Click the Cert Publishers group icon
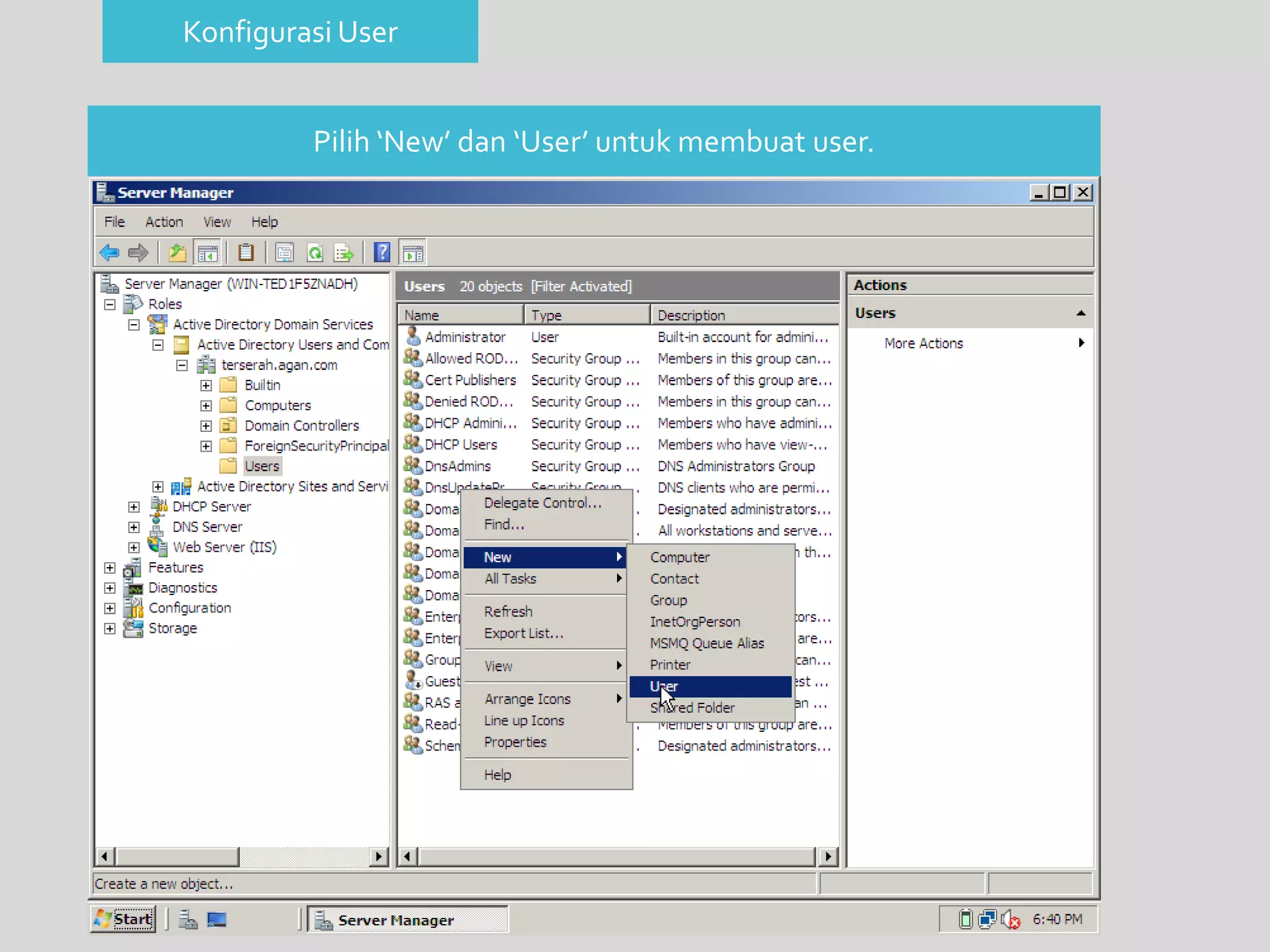1270x952 pixels. coord(413,379)
